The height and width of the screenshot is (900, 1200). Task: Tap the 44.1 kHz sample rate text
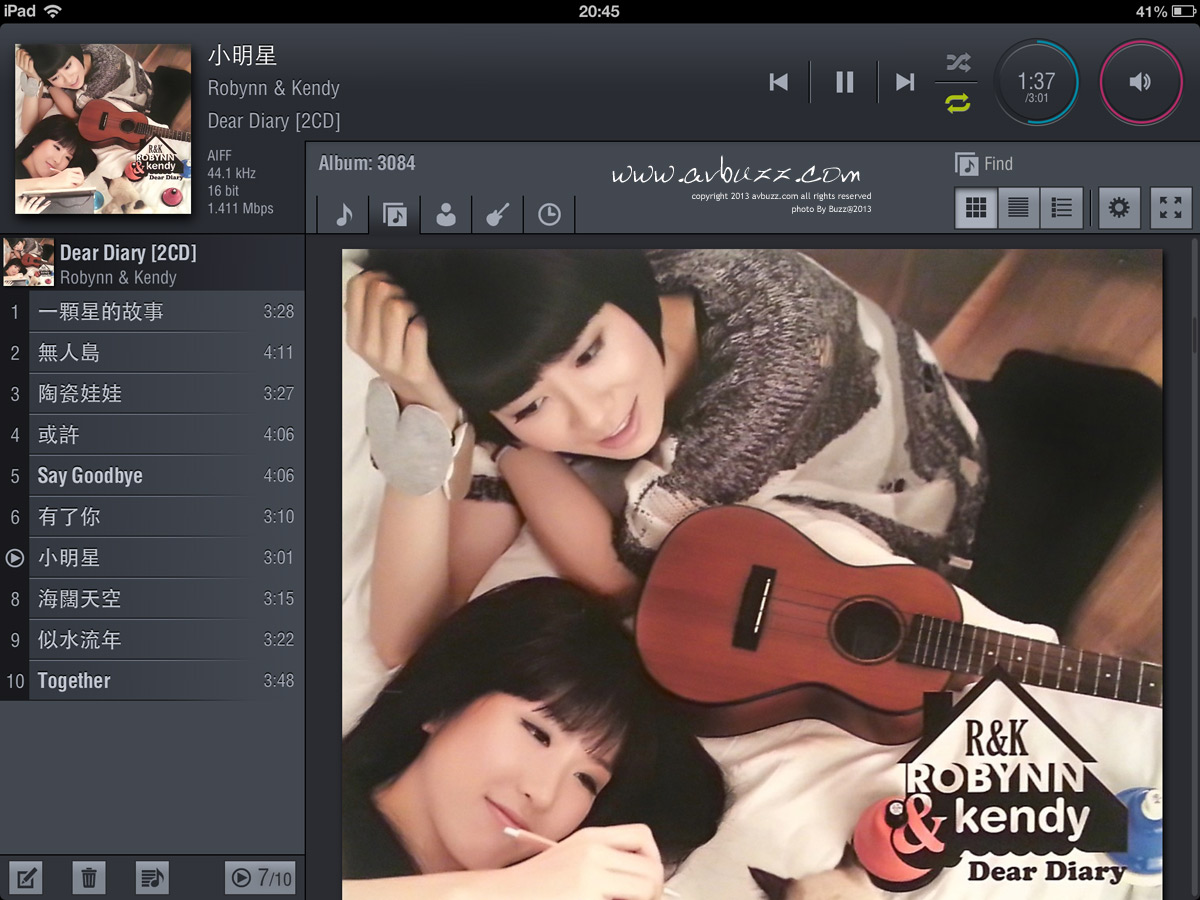(x=232, y=173)
